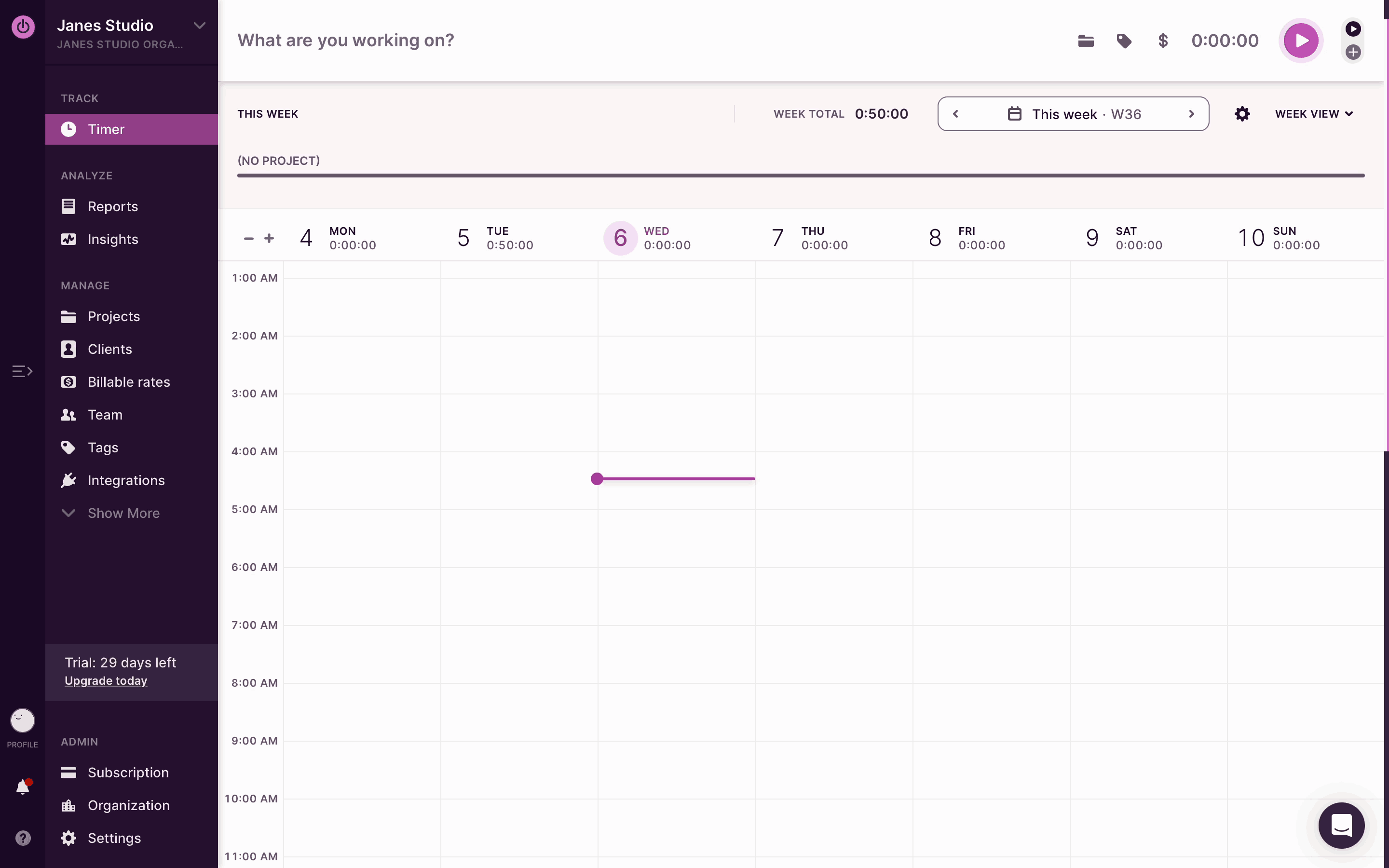Select timer mode small play icon
The image size is (1389, 868).
[x=1353, y=29]
